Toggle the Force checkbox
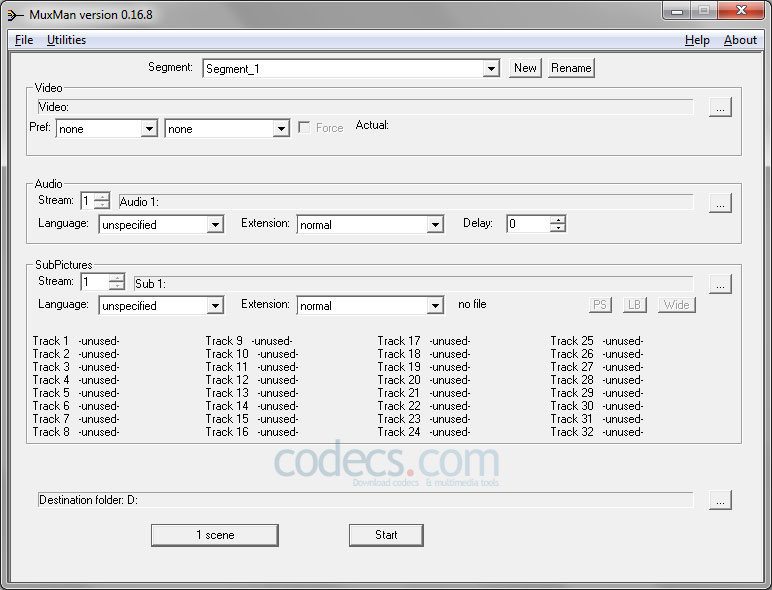 [x=305, y=128]
